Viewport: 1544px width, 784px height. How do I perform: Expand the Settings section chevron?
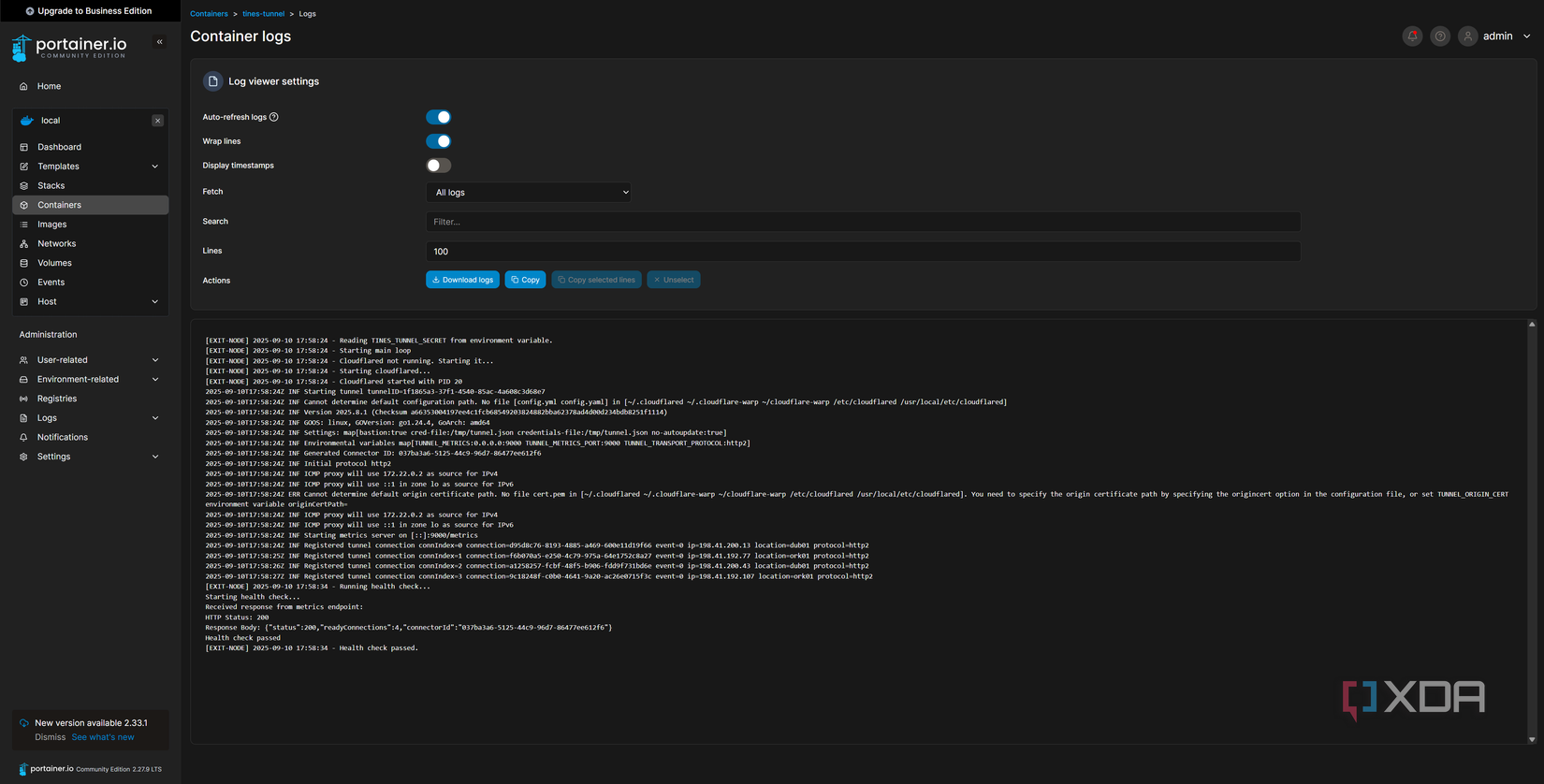(x=155, y=457)
